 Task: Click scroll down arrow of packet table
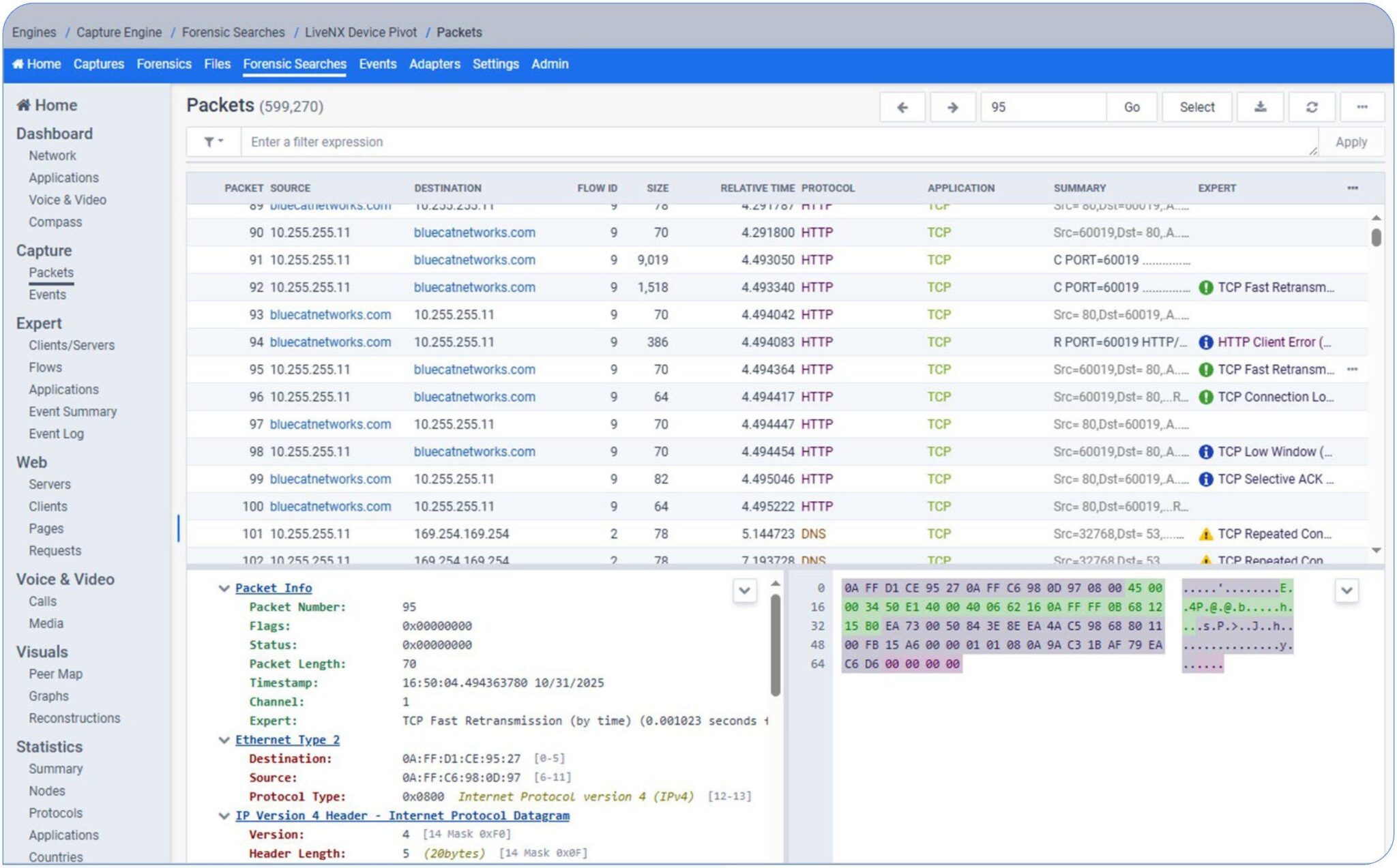1377,550
